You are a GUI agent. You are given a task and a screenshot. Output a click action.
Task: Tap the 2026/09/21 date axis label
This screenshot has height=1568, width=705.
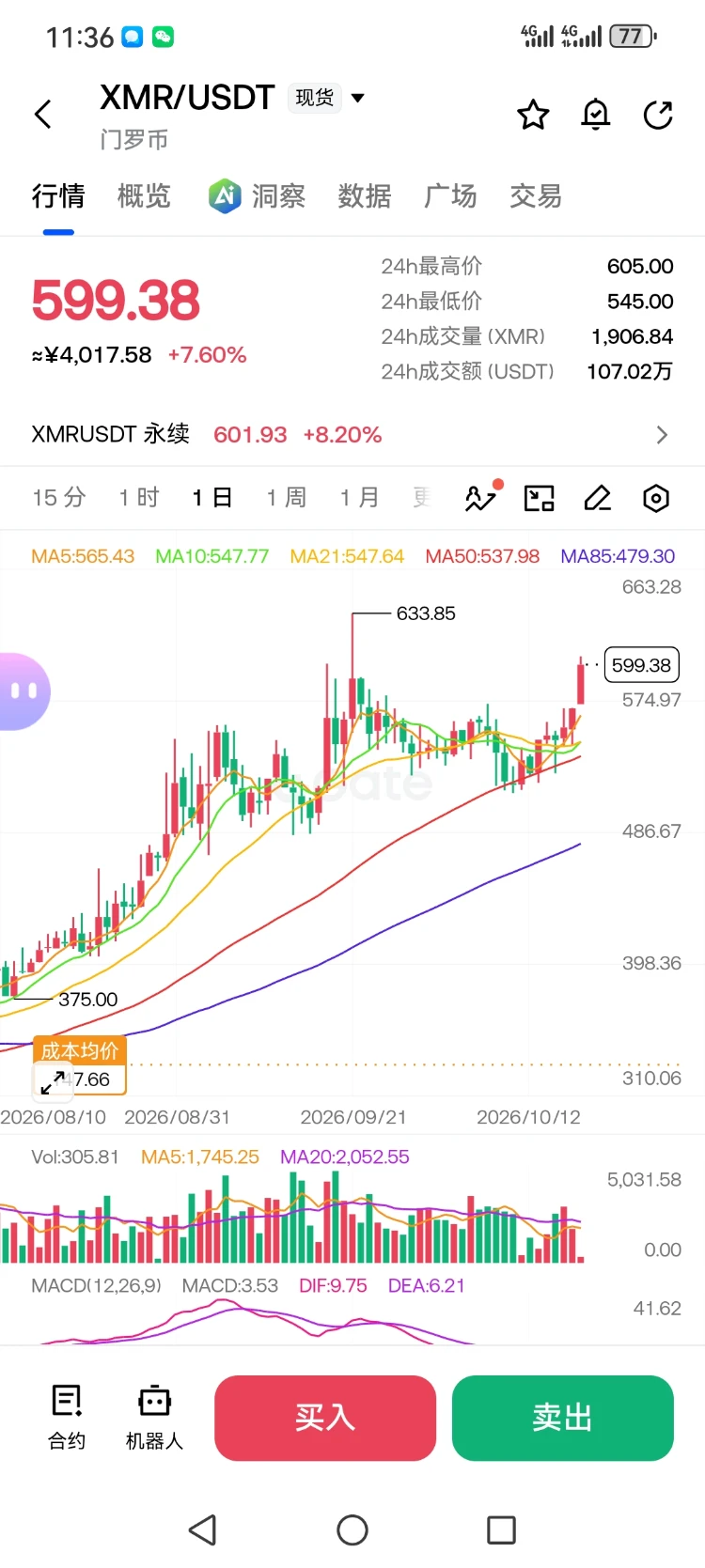(x=353, y=1117)
